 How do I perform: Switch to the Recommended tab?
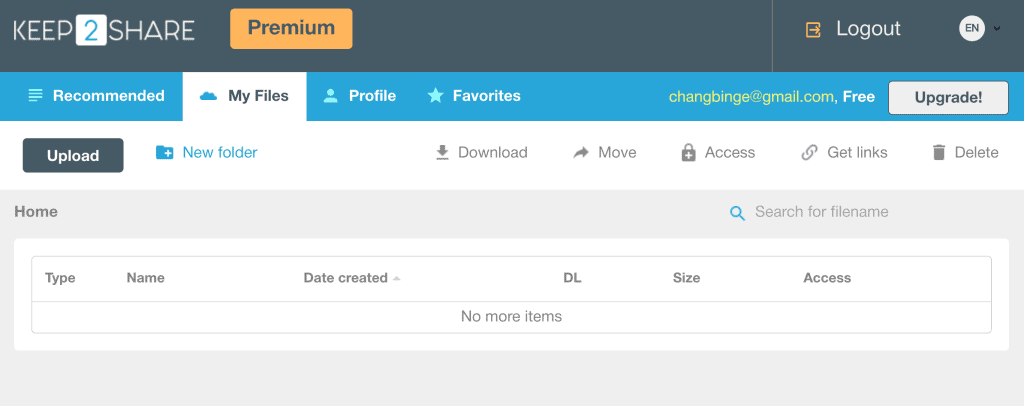(x=96, y=97)
